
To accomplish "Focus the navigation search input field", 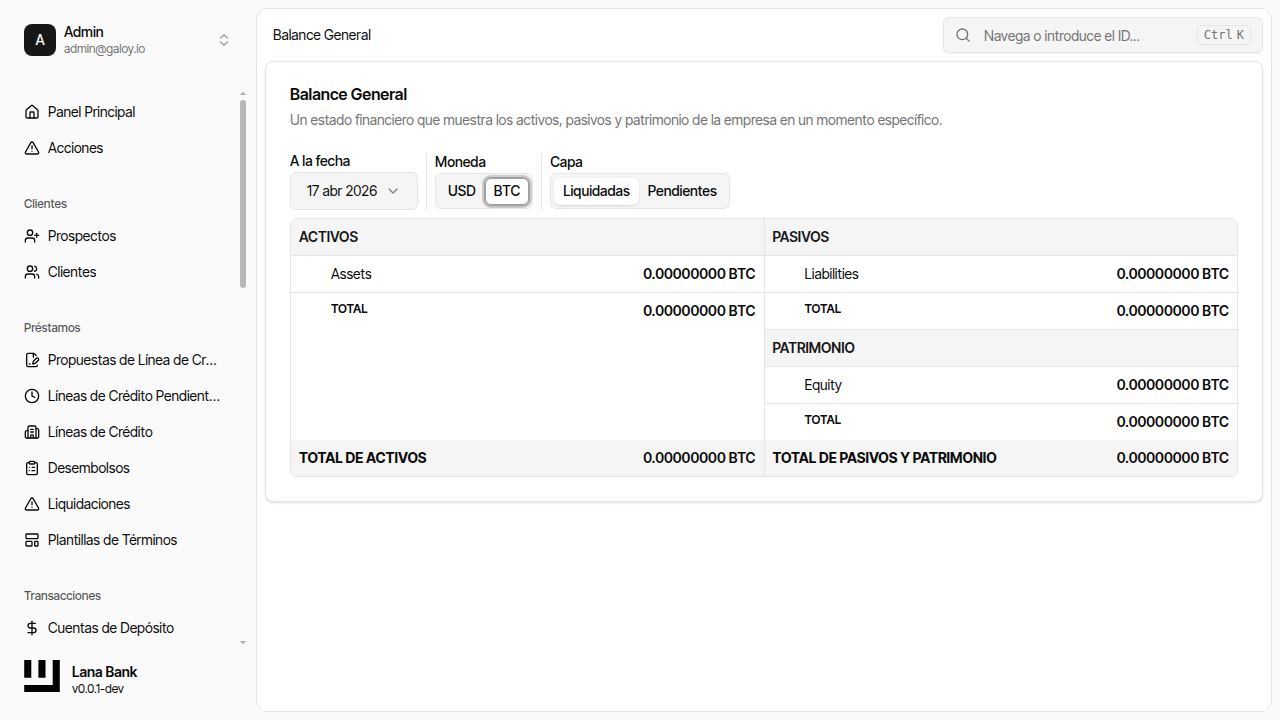I will coord(1085,35).
